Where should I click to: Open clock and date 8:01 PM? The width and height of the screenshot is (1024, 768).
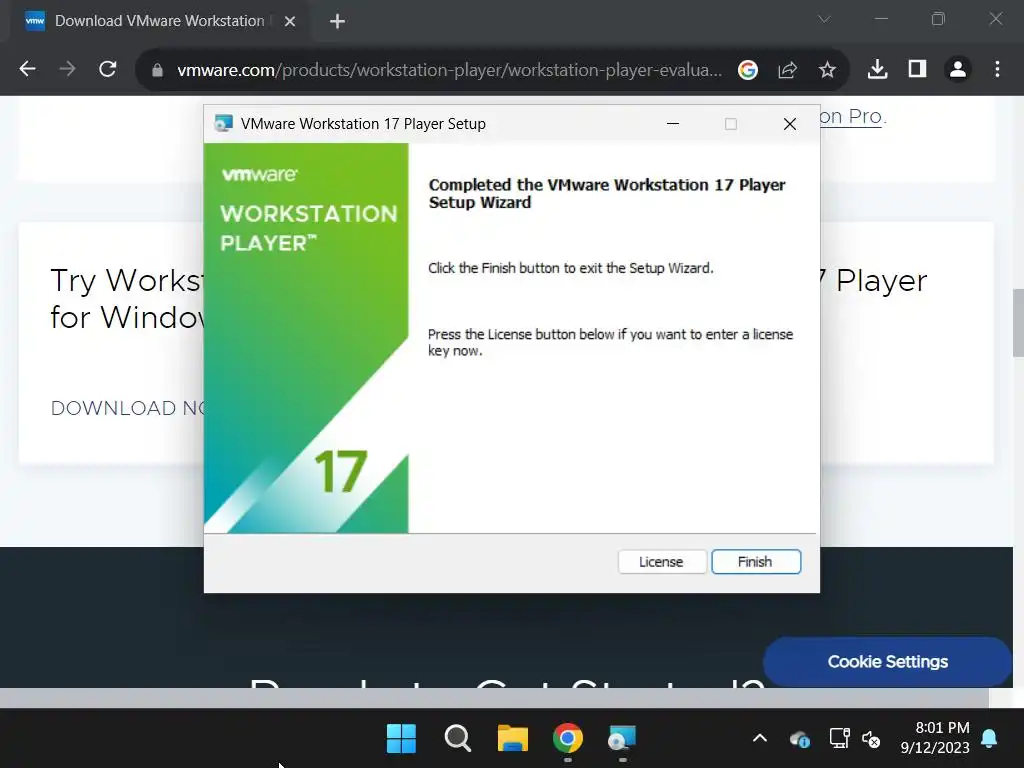click(x=935, y=737)
